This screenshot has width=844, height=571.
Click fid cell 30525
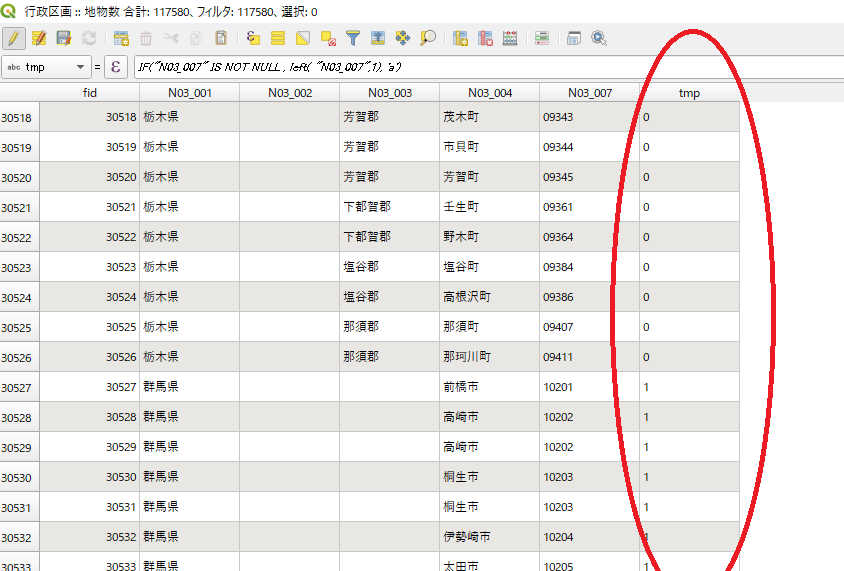[x=89, y=327]
